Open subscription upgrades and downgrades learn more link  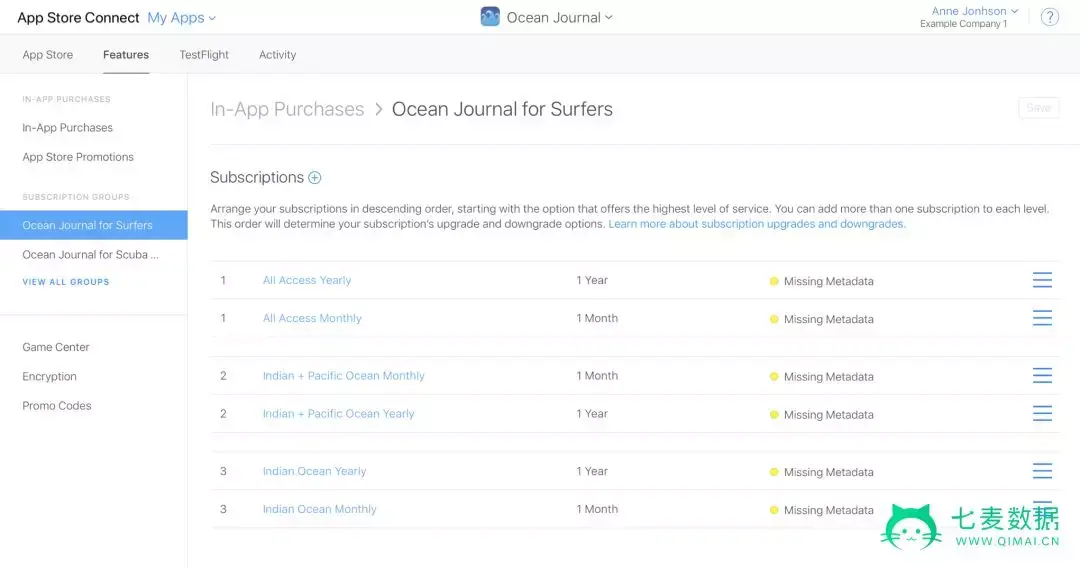pyautogui.click(x=757, y=224)
